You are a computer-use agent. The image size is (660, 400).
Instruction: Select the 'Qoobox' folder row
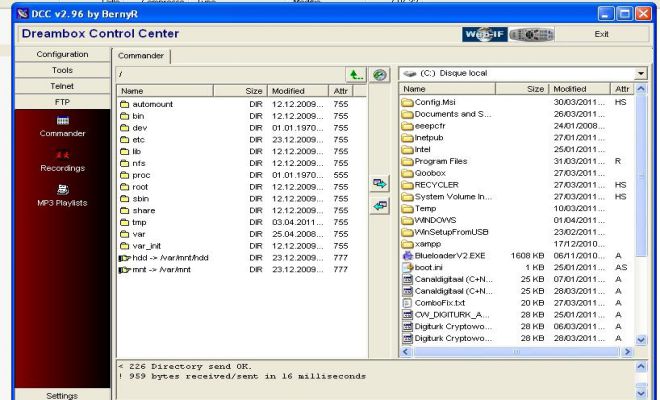[x=517, y=173]
